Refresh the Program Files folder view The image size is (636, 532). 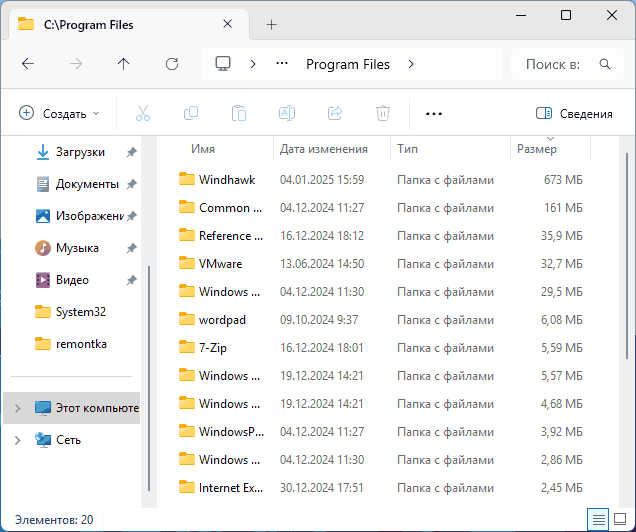[x=172, y=64]
